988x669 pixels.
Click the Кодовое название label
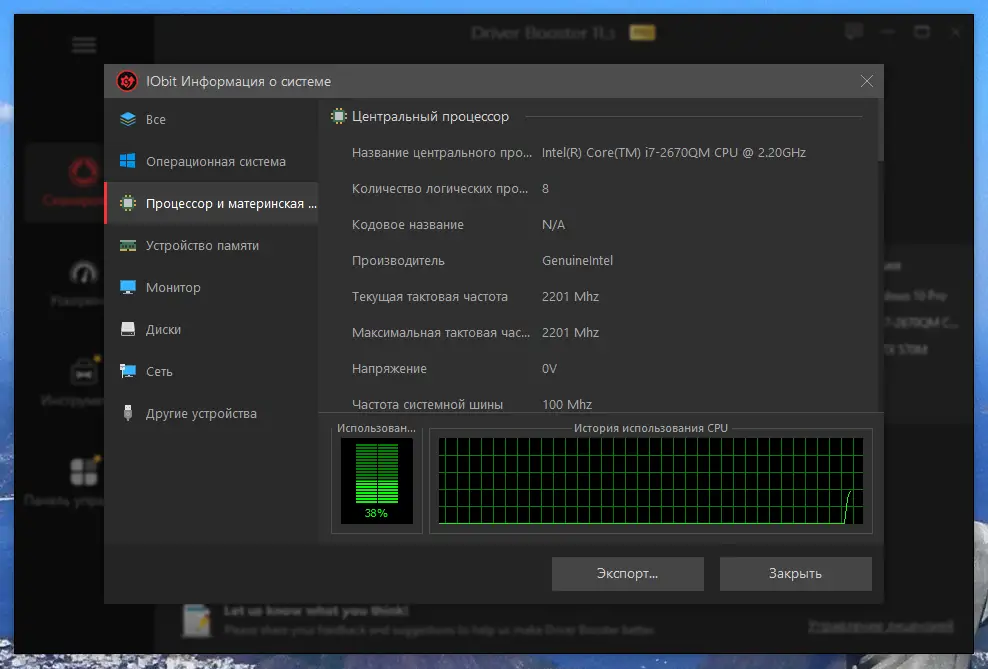[408, 224]
